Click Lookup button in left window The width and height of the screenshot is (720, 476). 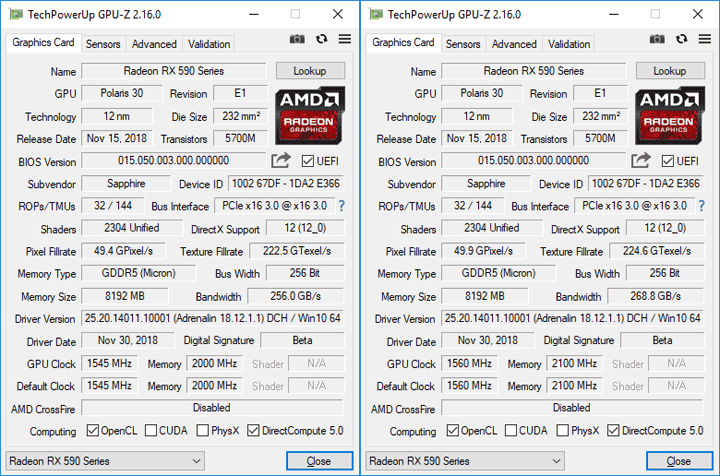[310, 71]
